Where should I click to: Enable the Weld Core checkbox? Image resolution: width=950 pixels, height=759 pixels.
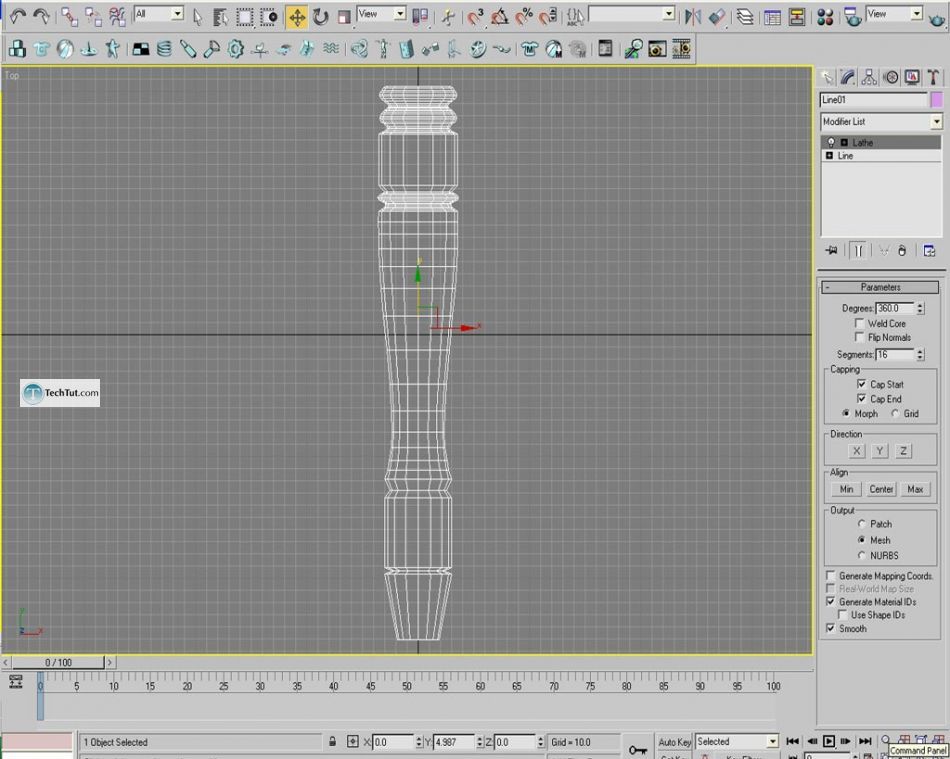pos(859,324)
